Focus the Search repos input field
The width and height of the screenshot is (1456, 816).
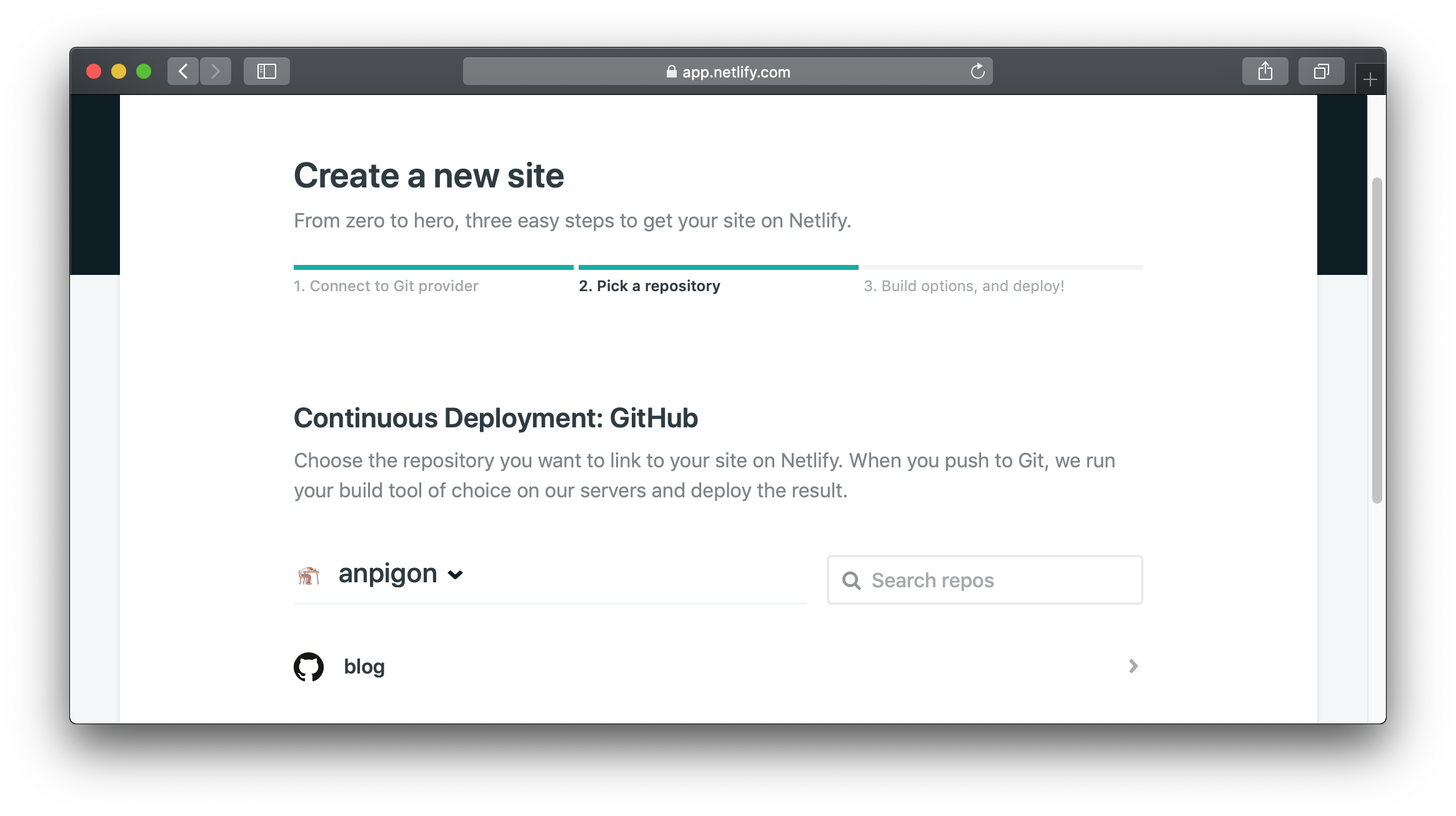tap(1000, 580)
